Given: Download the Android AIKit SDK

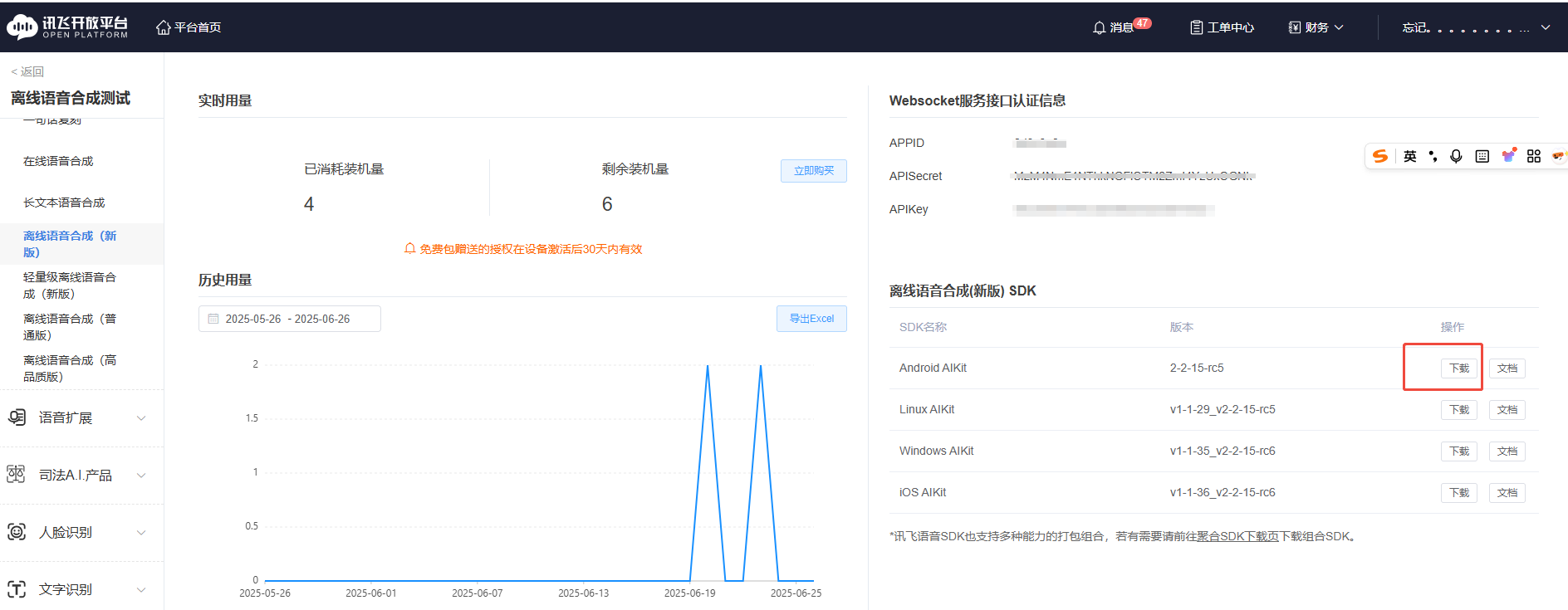Looking at the screenshot, I should pyautogui.click(x=1459, y=368).
